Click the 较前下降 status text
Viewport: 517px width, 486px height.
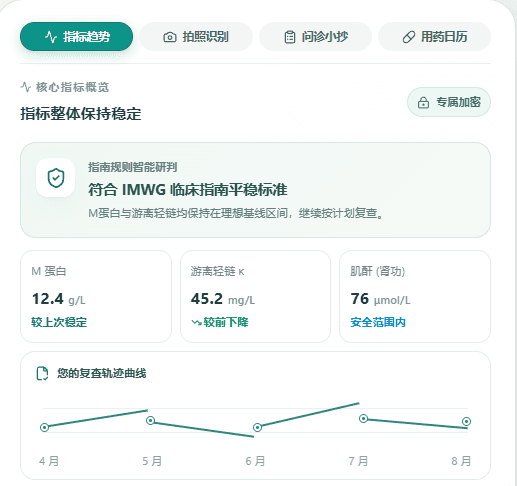tap(226, 322)
